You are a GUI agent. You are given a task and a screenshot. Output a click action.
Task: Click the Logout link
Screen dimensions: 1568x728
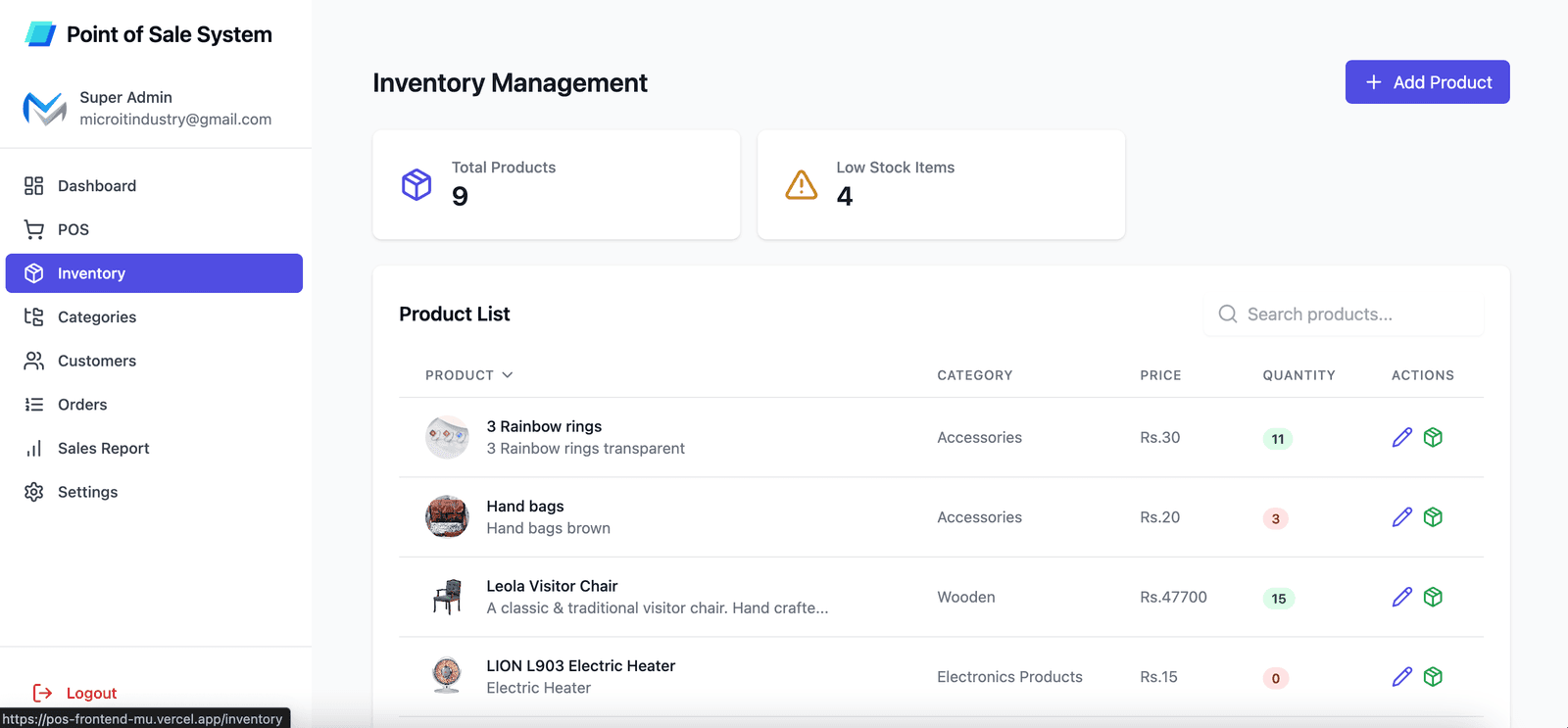coord(74,693)
